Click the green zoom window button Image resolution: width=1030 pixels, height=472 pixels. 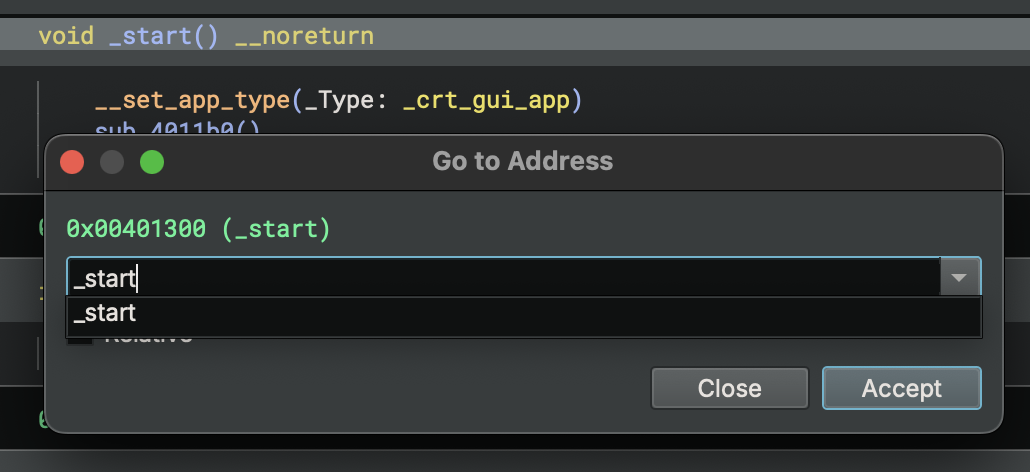pyautogui.click(x=152, y=162)
